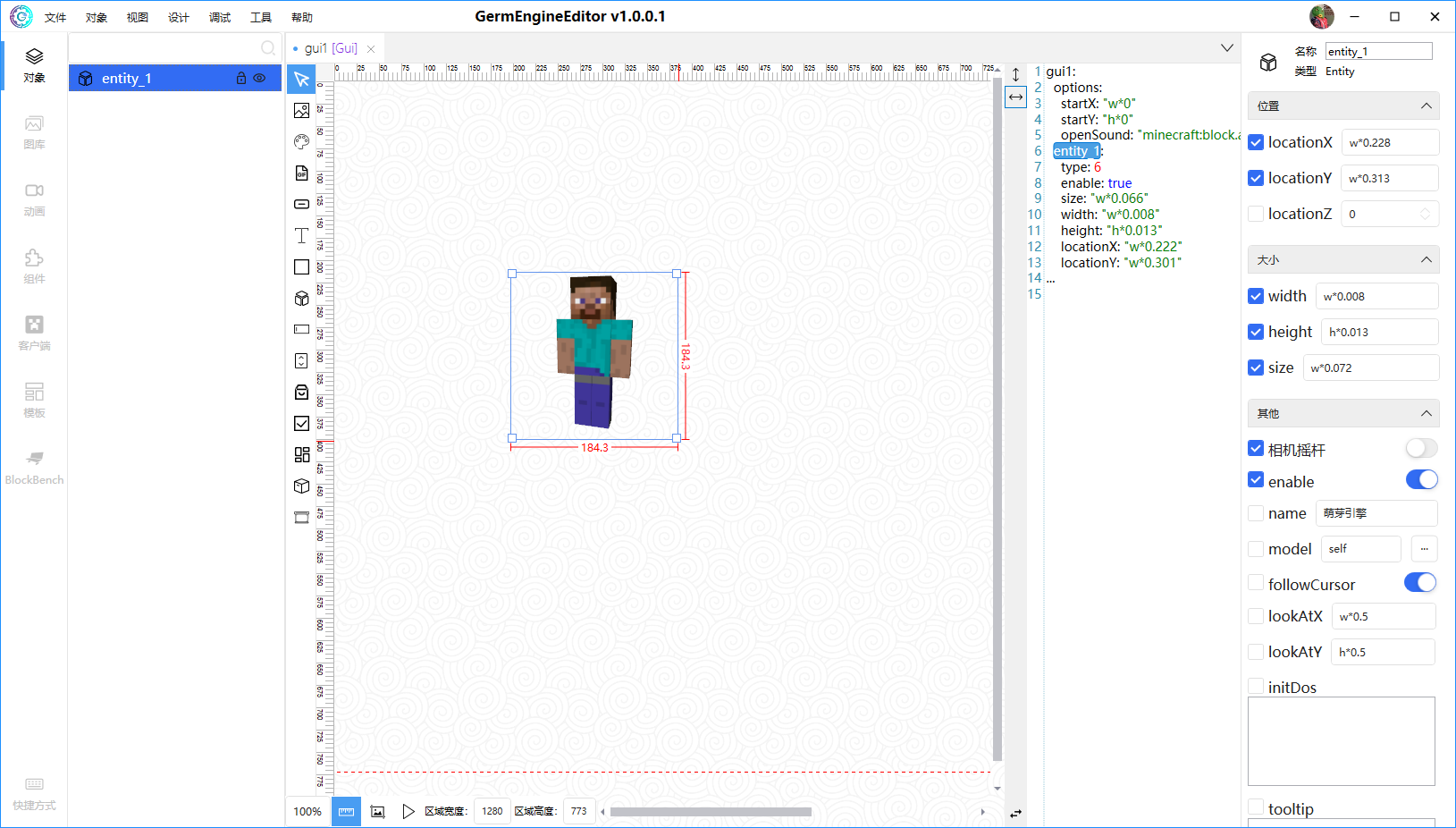The width and height of the screenshot is (1456, 828).
Task: Open the 文件 file menu
Action: click(x=55, y=18)
